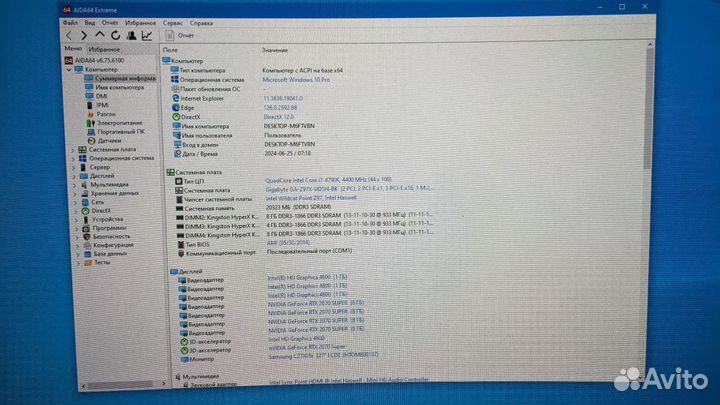
Task: Open the Internet Explorer version link
Action: coord(283,98)
